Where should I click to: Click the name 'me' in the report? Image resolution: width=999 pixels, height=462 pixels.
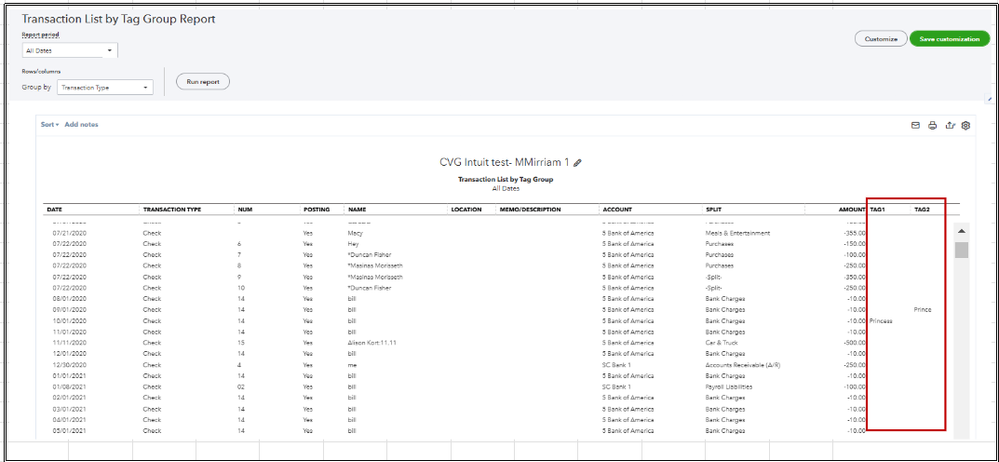352,365
